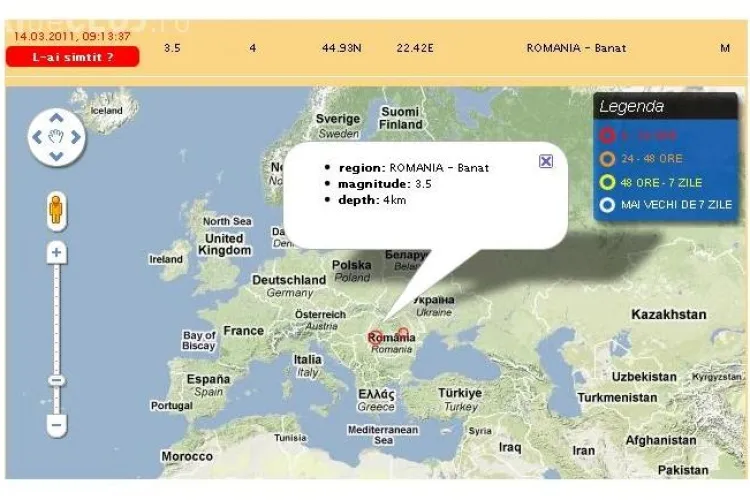750x500 pixels.
Task: Click the zoom slider handle
Action: [x=56, y=381]
